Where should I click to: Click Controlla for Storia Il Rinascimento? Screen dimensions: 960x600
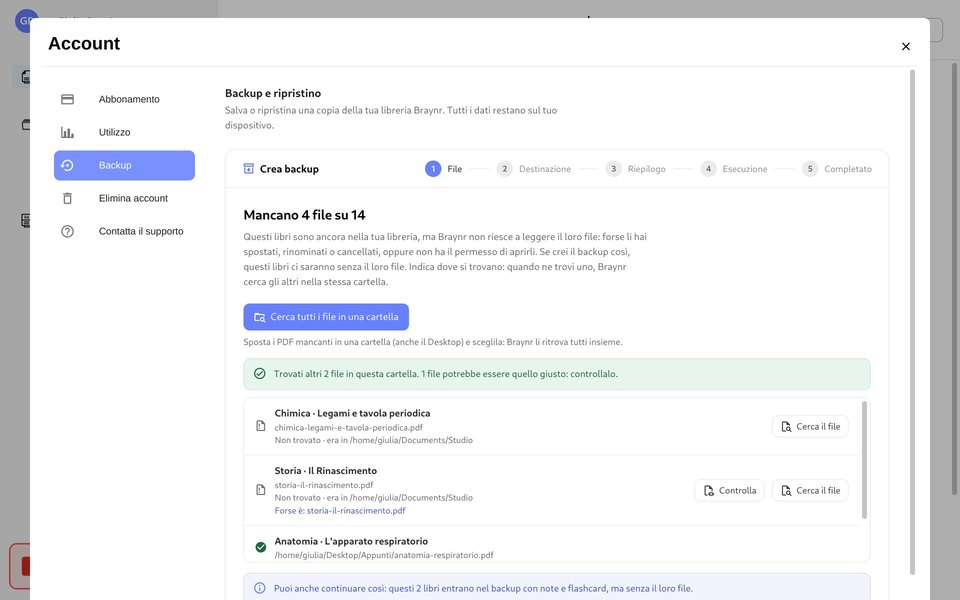pyautogui.click(x=729, y=490)
